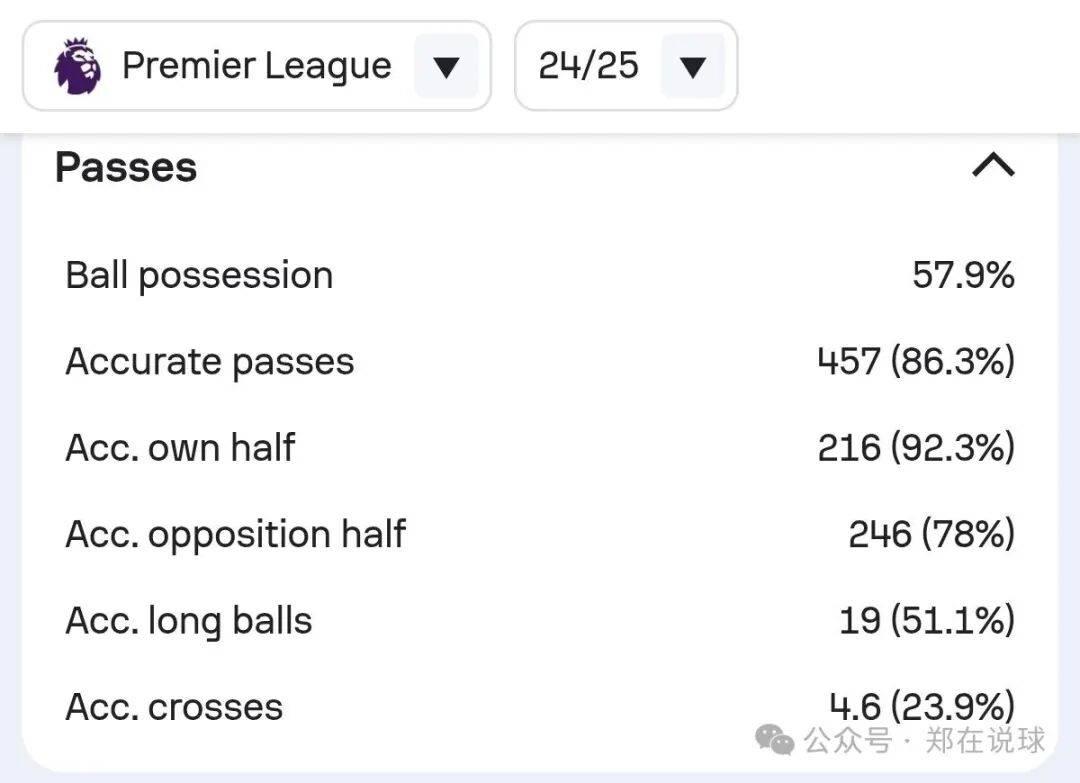
Task: Click the 19 (51.1%) long balls value
Action: coord(926,620)
